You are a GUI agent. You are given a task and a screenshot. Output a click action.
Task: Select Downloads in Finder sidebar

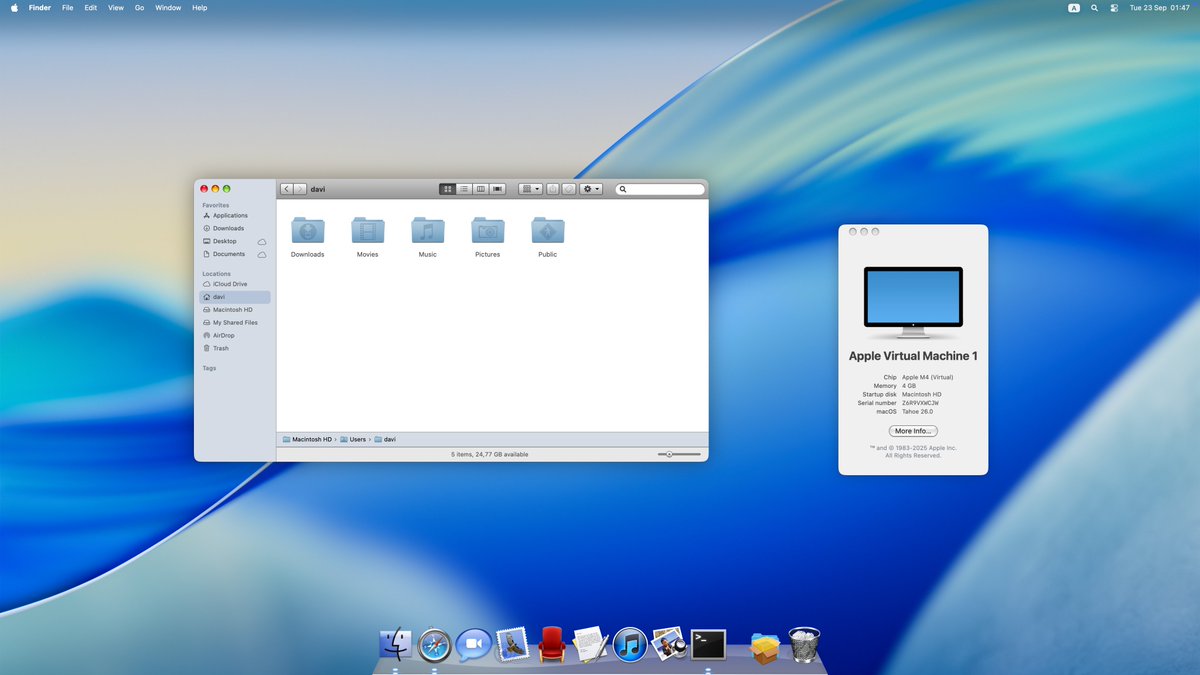235,228
